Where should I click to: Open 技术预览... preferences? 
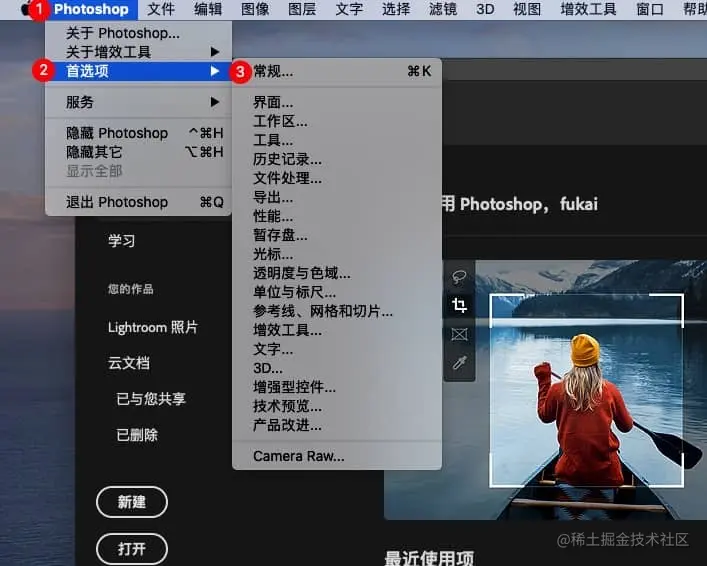tap(337, 406)
